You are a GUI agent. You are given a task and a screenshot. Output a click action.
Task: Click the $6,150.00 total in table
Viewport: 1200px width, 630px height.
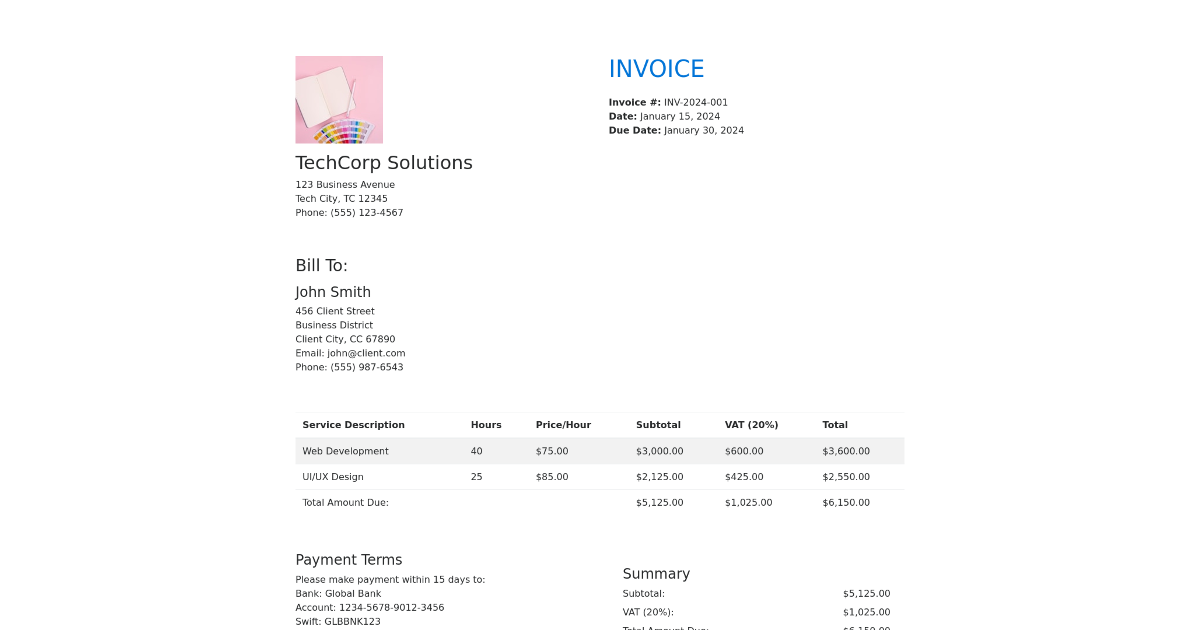tap(846, 503)
